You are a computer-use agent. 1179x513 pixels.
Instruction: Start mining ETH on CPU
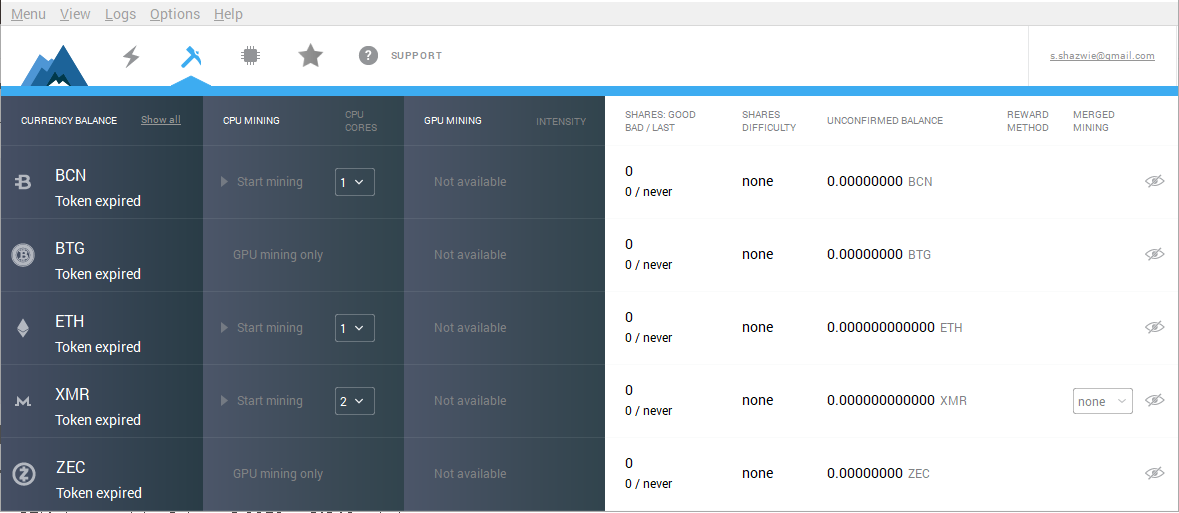262,328
